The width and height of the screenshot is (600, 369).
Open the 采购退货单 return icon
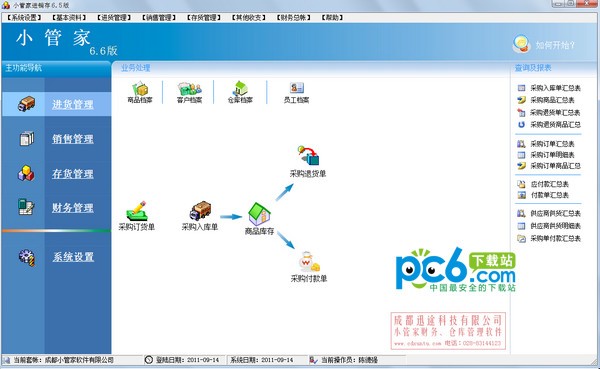click(308, 155)
